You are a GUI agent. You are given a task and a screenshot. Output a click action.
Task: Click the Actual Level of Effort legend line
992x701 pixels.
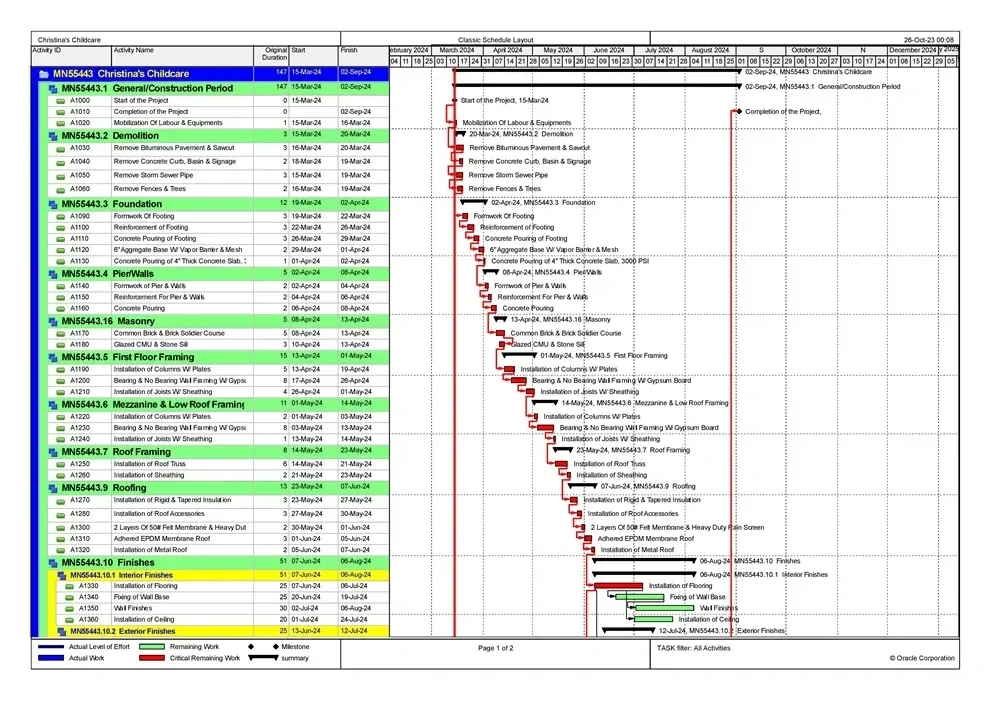coord(51,647)
